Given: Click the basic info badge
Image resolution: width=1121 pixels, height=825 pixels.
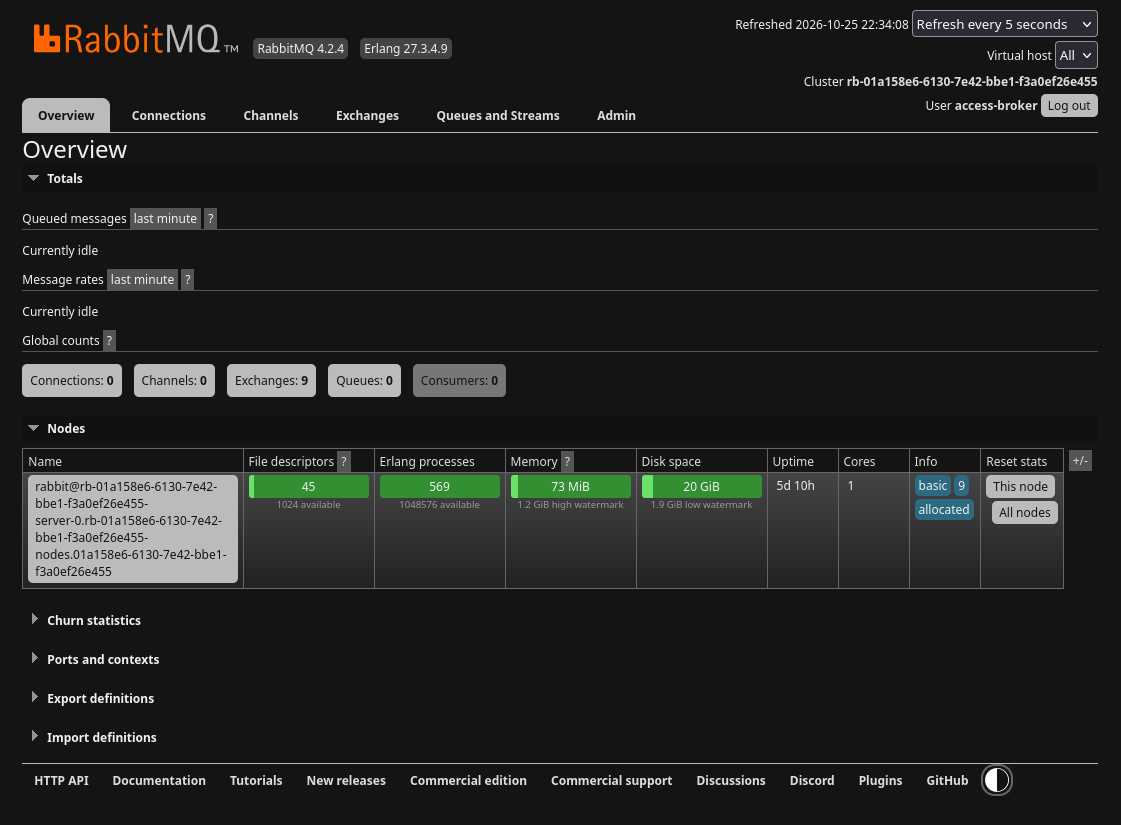Looking at the screenshot, I should pos(932,485).
